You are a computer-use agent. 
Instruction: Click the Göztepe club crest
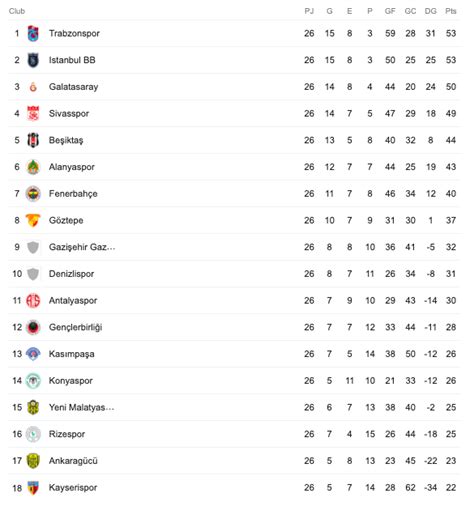(33, 220)
